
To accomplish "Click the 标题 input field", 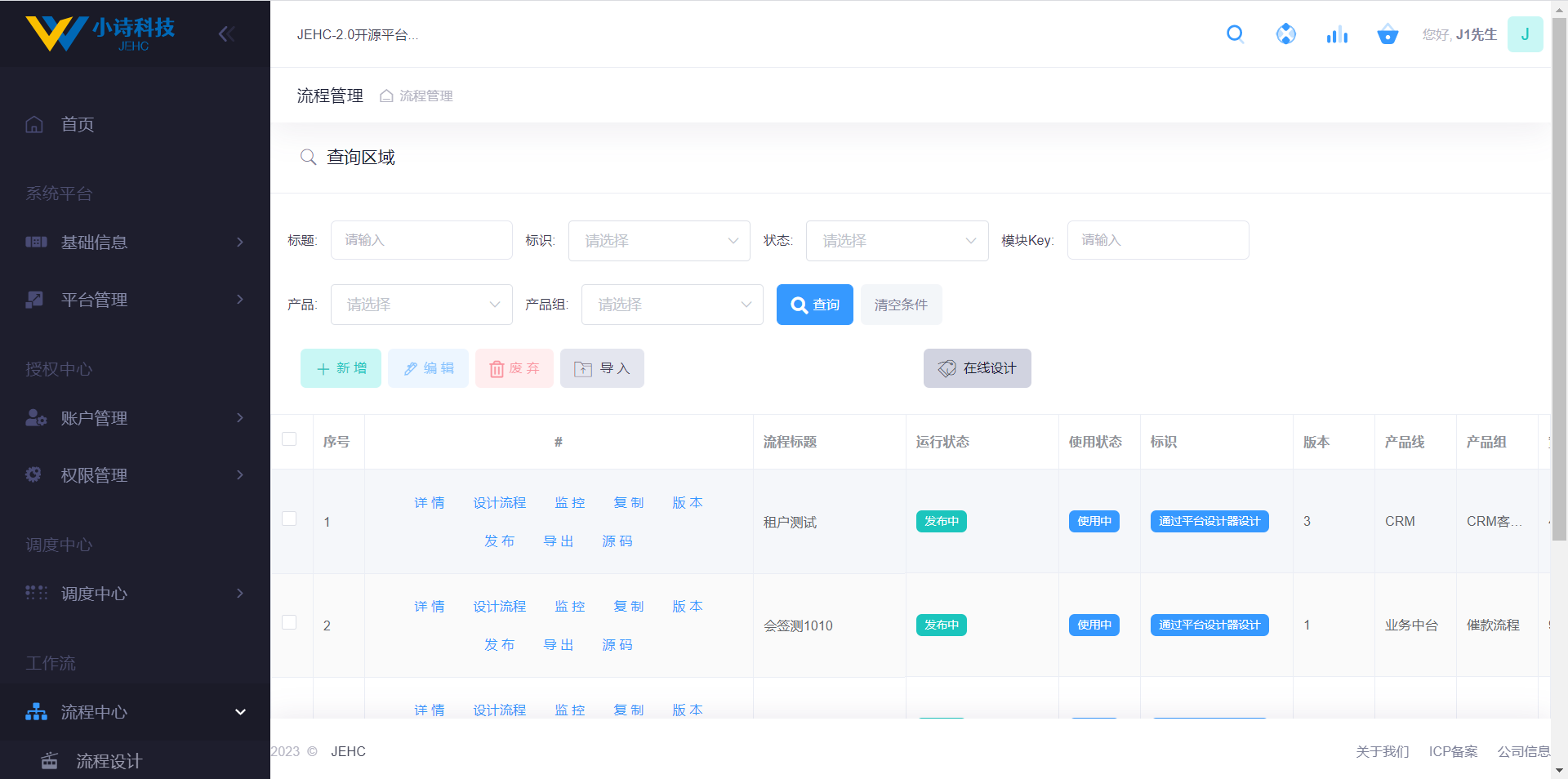I will [x=421, y=240].
